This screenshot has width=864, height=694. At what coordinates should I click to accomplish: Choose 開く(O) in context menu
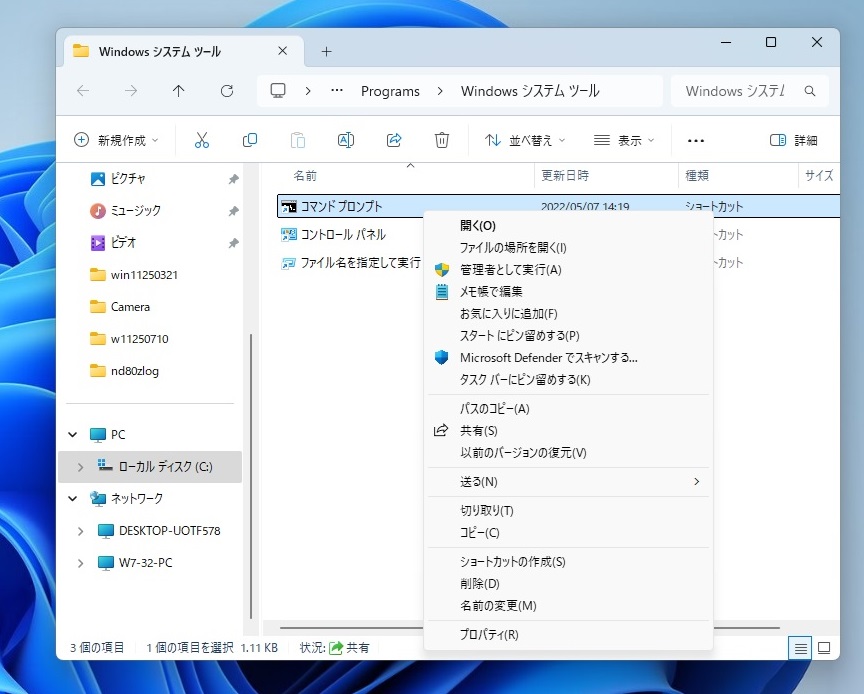pos(569,225)
